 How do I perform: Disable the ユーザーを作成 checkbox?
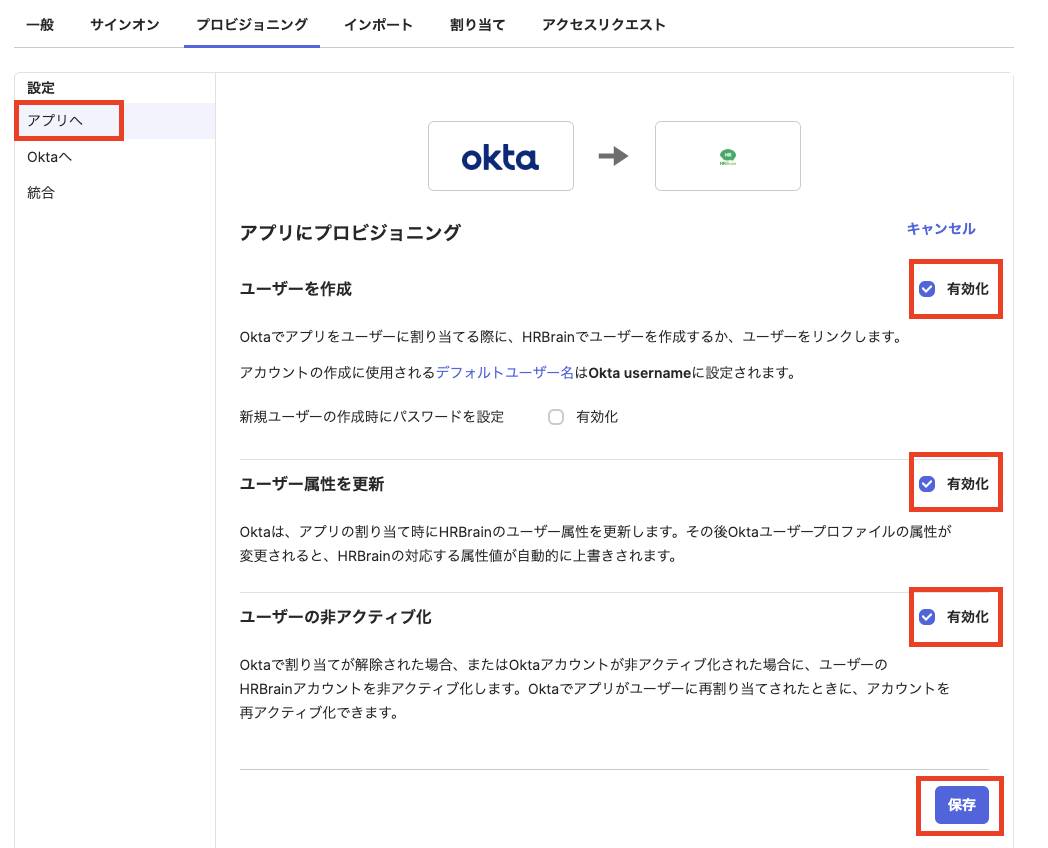click(927, 289)
